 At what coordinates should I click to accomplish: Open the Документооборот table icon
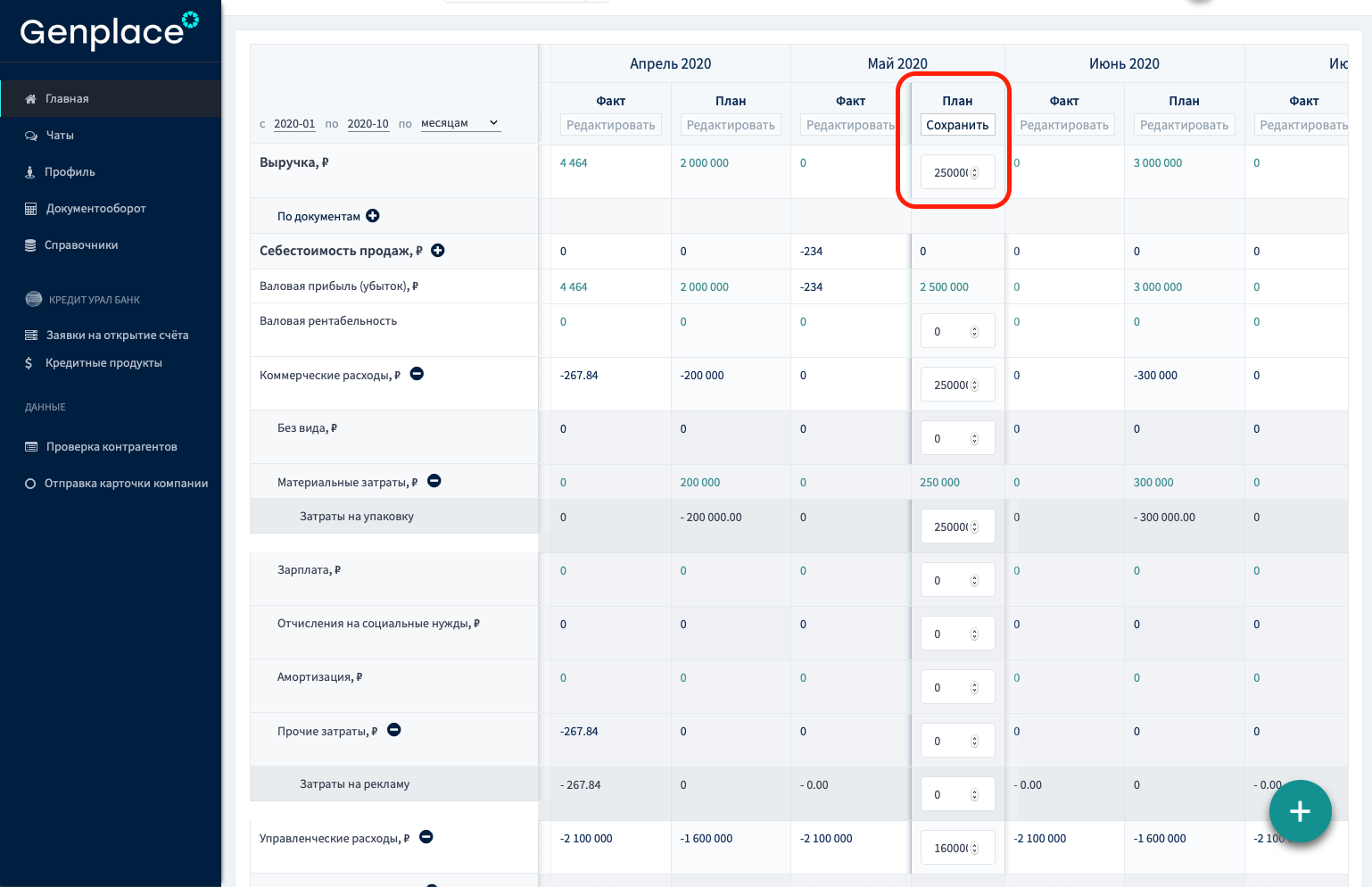click(x=30, y=209)
